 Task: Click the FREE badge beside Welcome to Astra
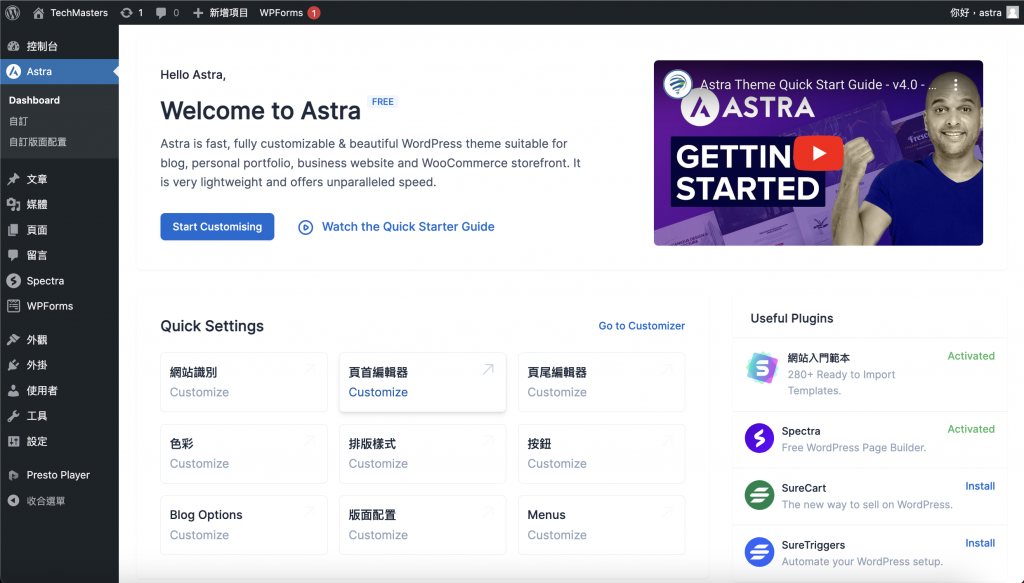[383, 102]
